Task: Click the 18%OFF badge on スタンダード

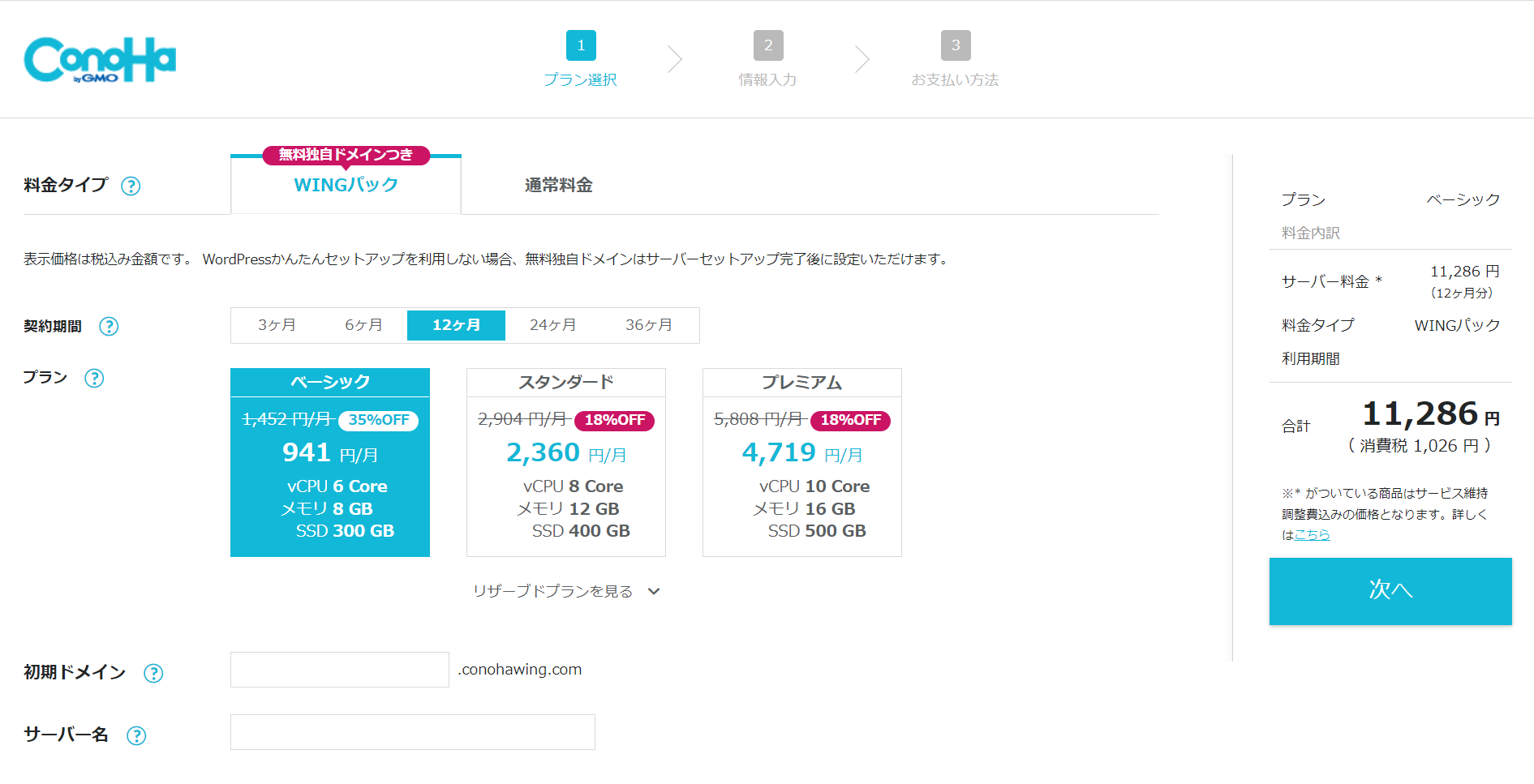Action: [x=615, y=420]
